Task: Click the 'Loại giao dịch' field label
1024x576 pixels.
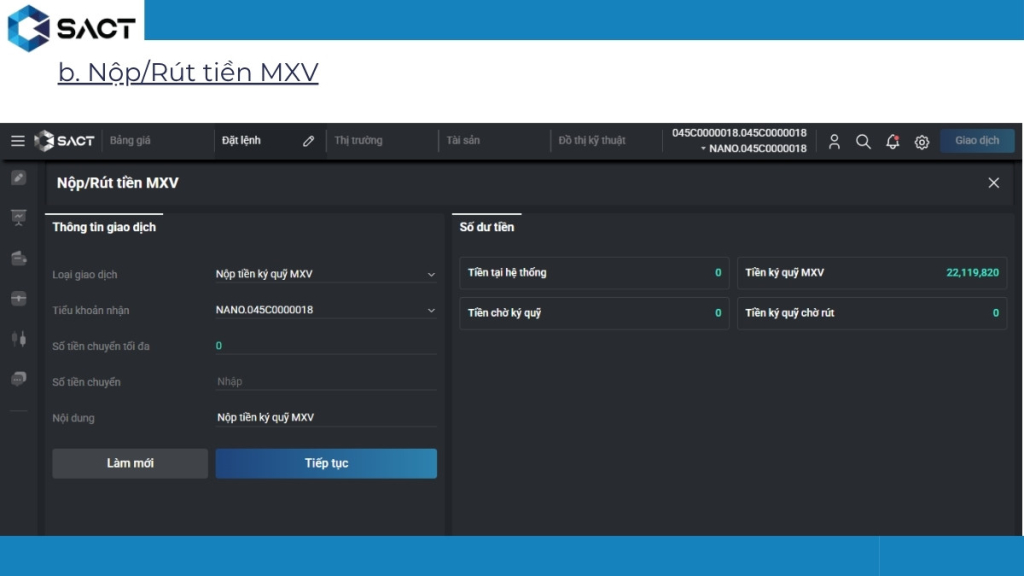Action: coord(85,275)
